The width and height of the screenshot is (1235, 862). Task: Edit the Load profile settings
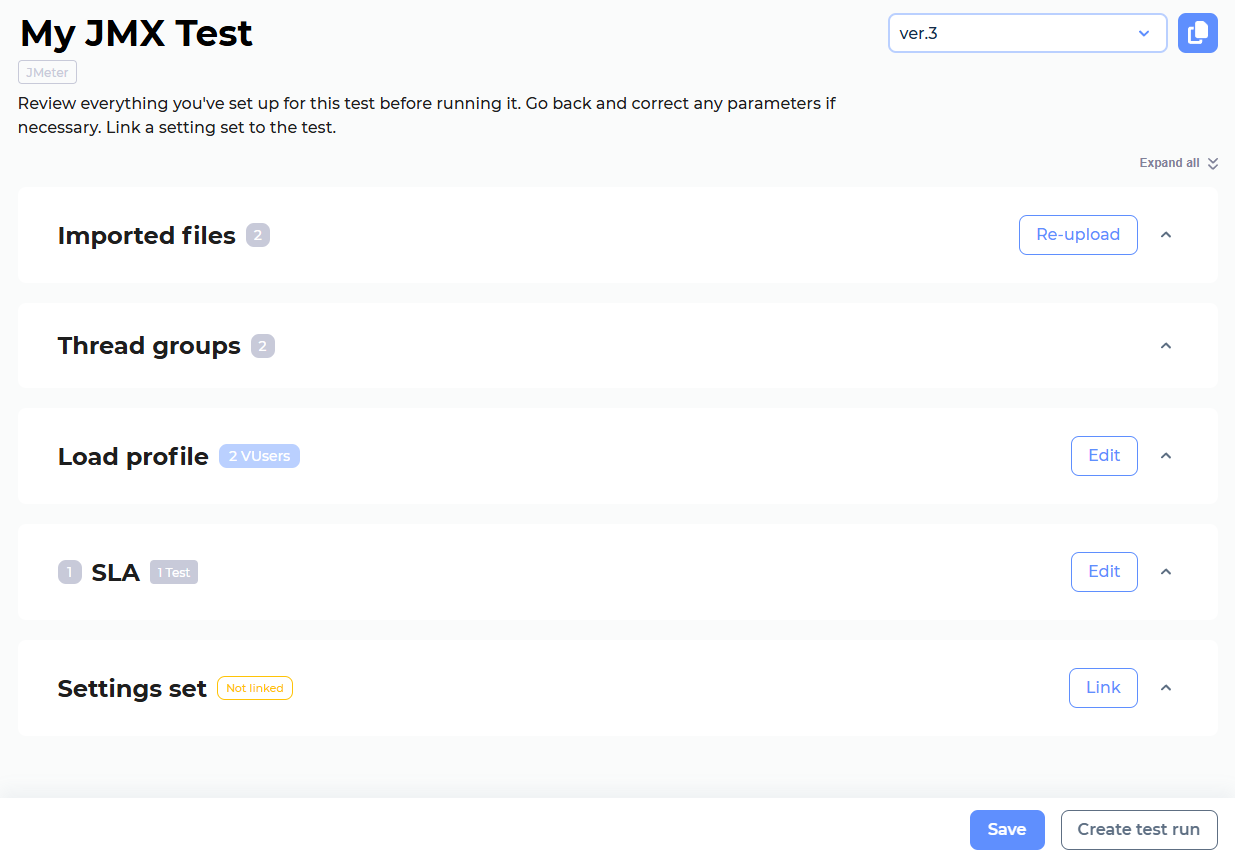tap(1104, 455)
